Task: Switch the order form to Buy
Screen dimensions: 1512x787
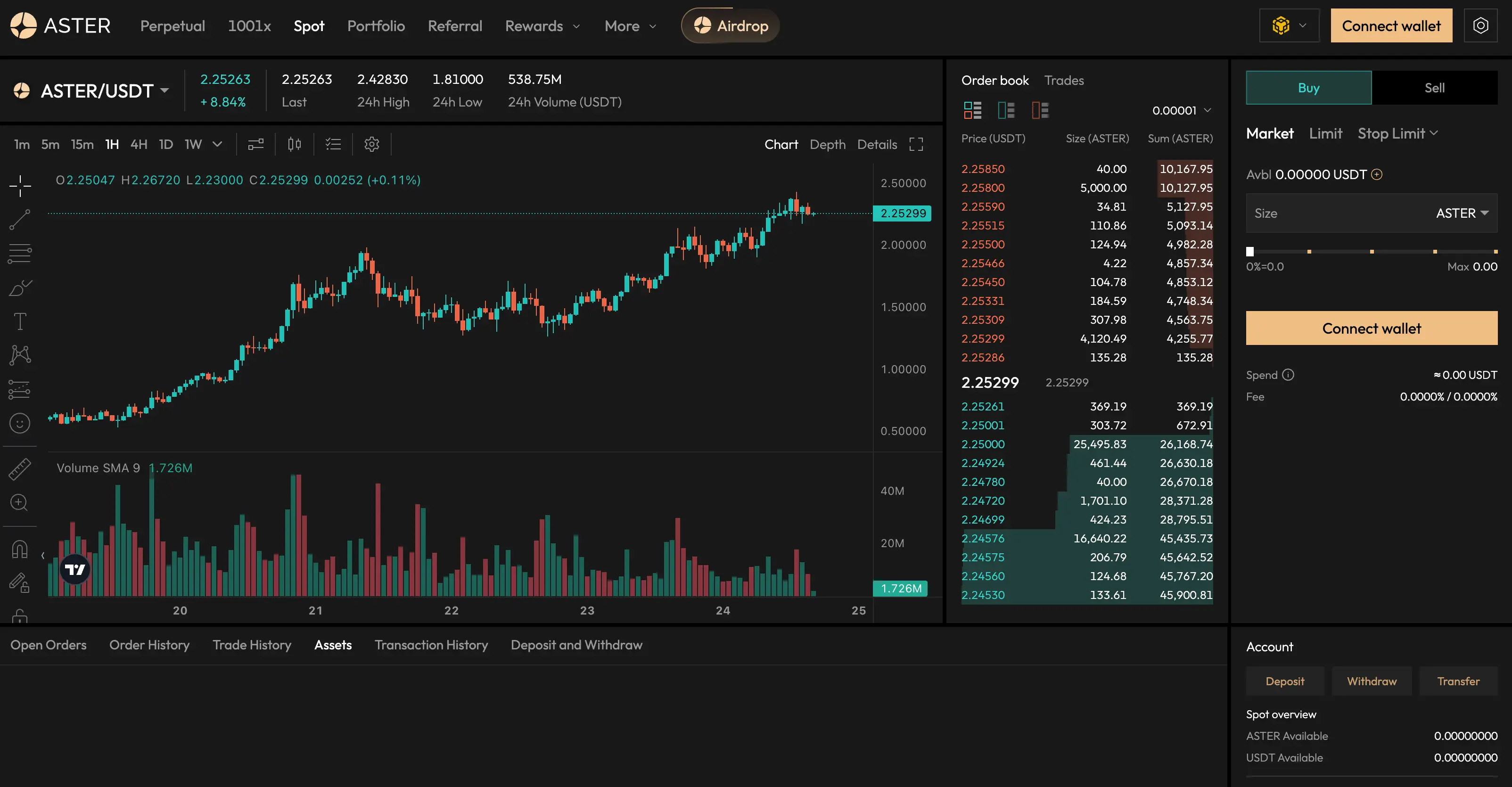Action: point(1308,88)
